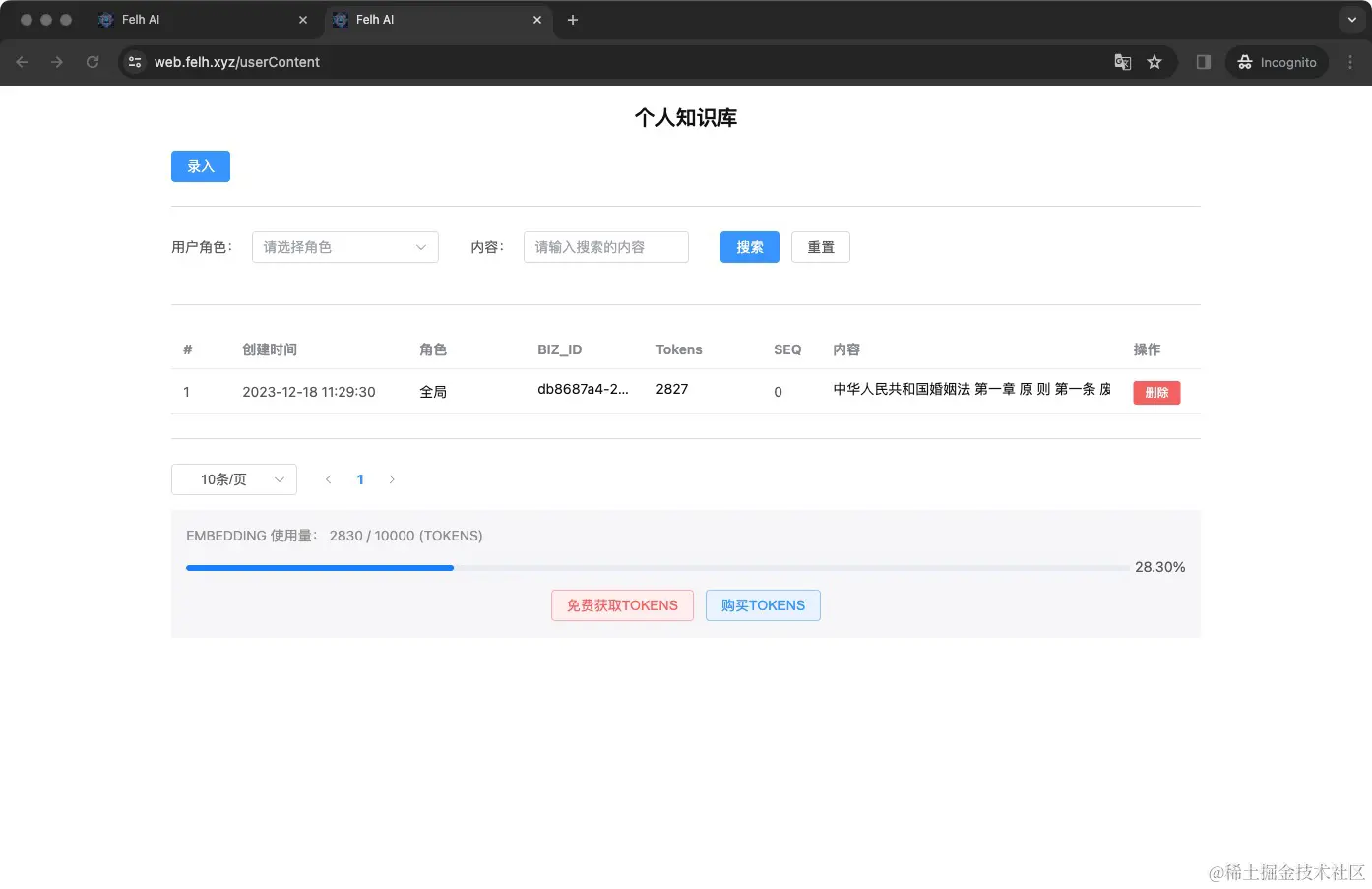The height and width of the screenshot is (889, 1372).
Task: Click the translate page icon in address bar
Action: point(1122,61)
